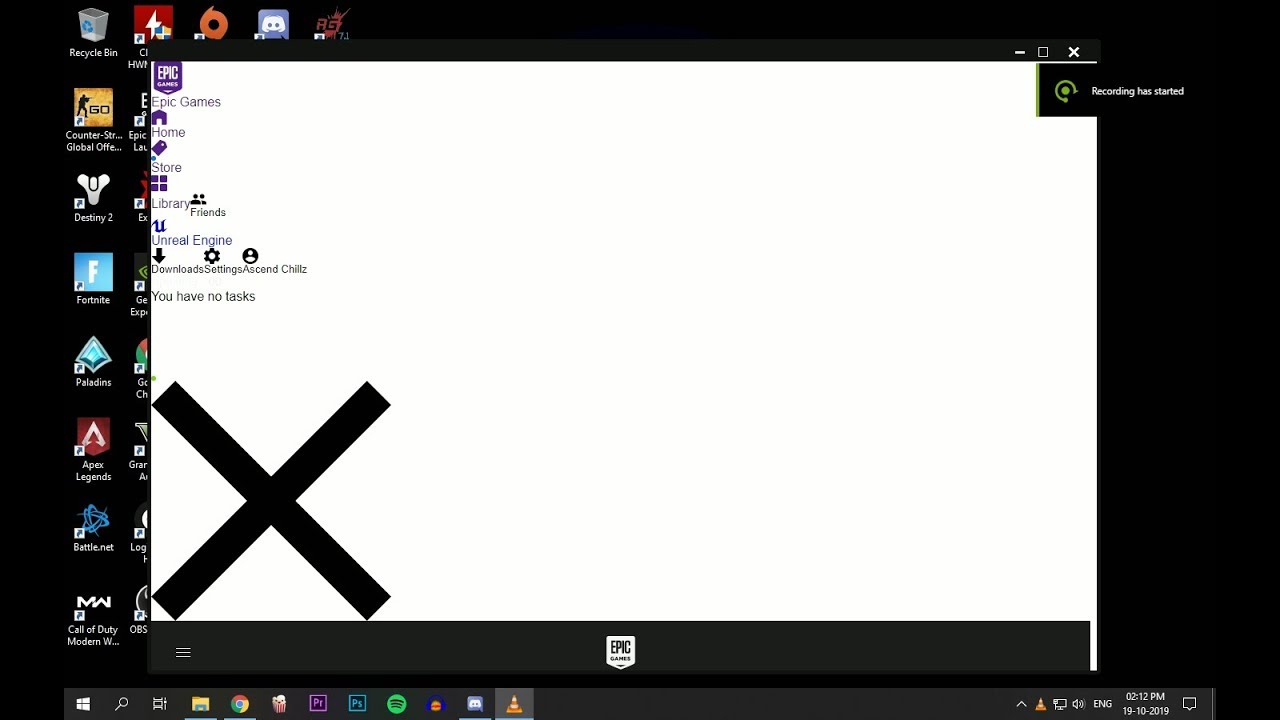Switch to VLC media player on taskbar

[x=514, y=704]
